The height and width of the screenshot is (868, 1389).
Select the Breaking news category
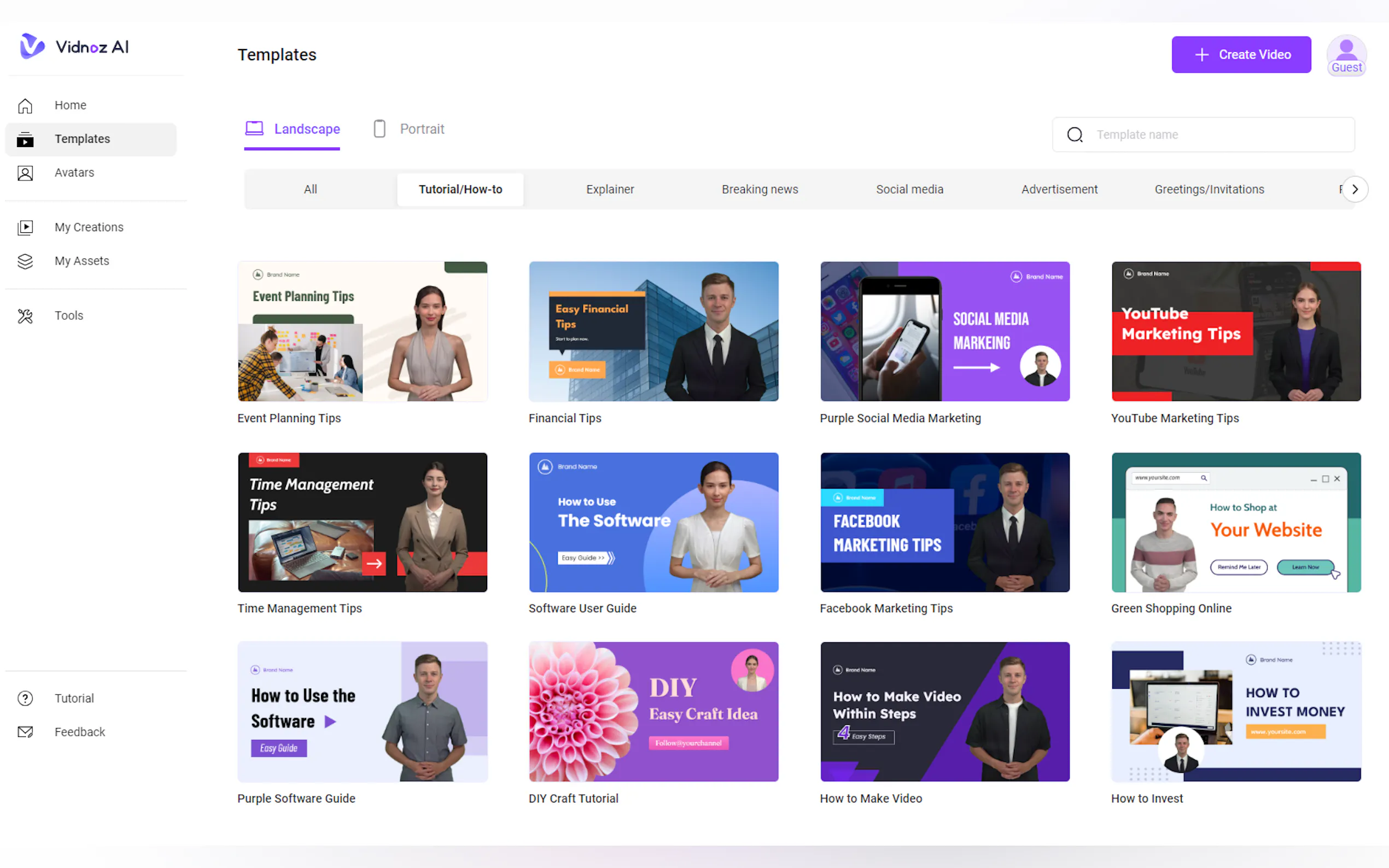(x=759, y=190)
